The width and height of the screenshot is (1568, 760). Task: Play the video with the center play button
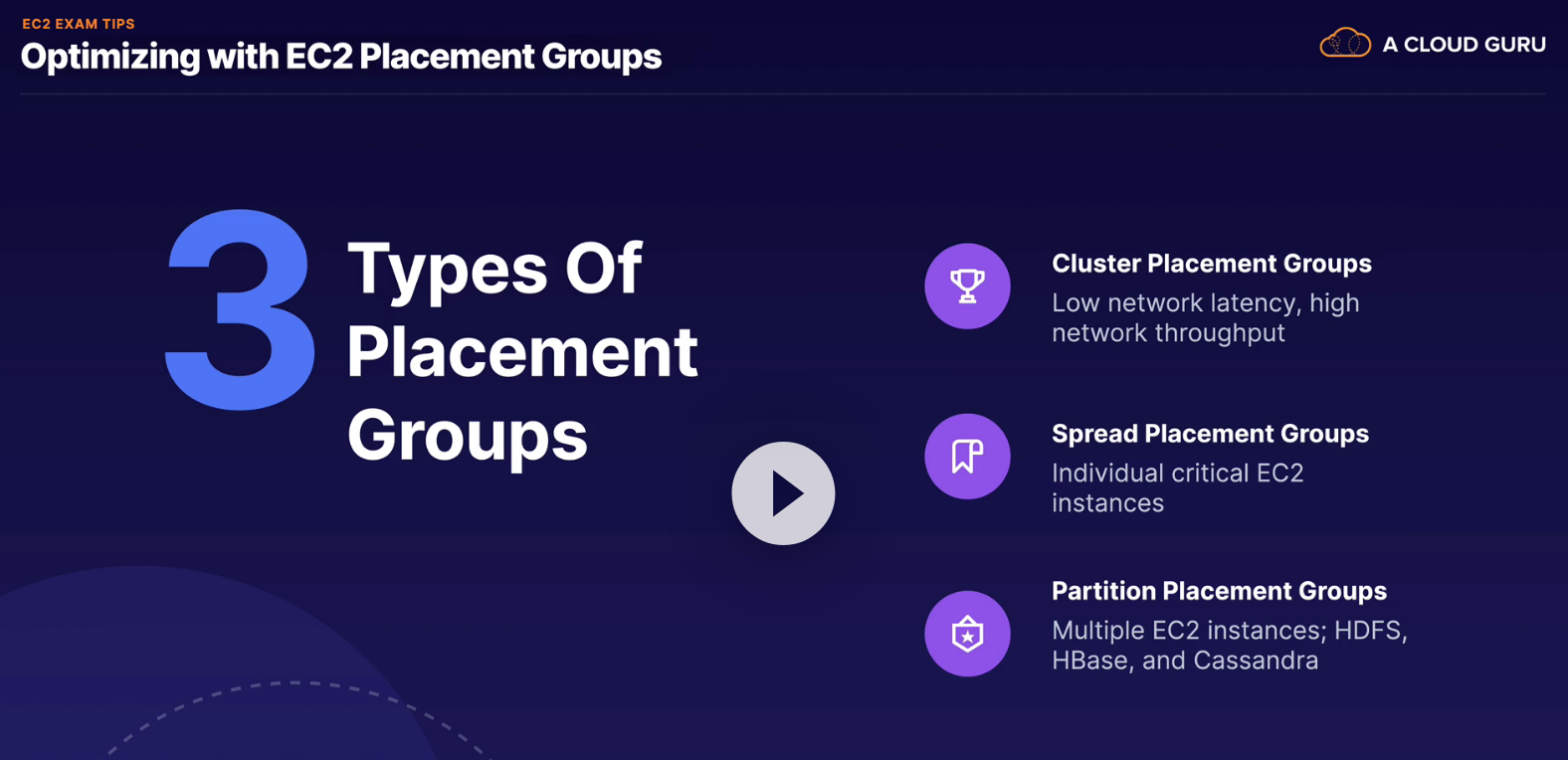pos(783,493)
